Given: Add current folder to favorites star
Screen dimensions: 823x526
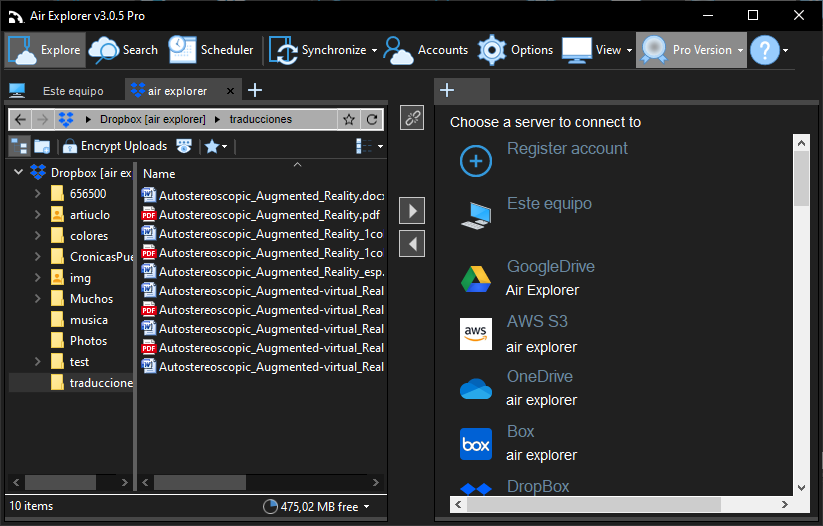Looking at the screenshot, I should pos(349,120).
